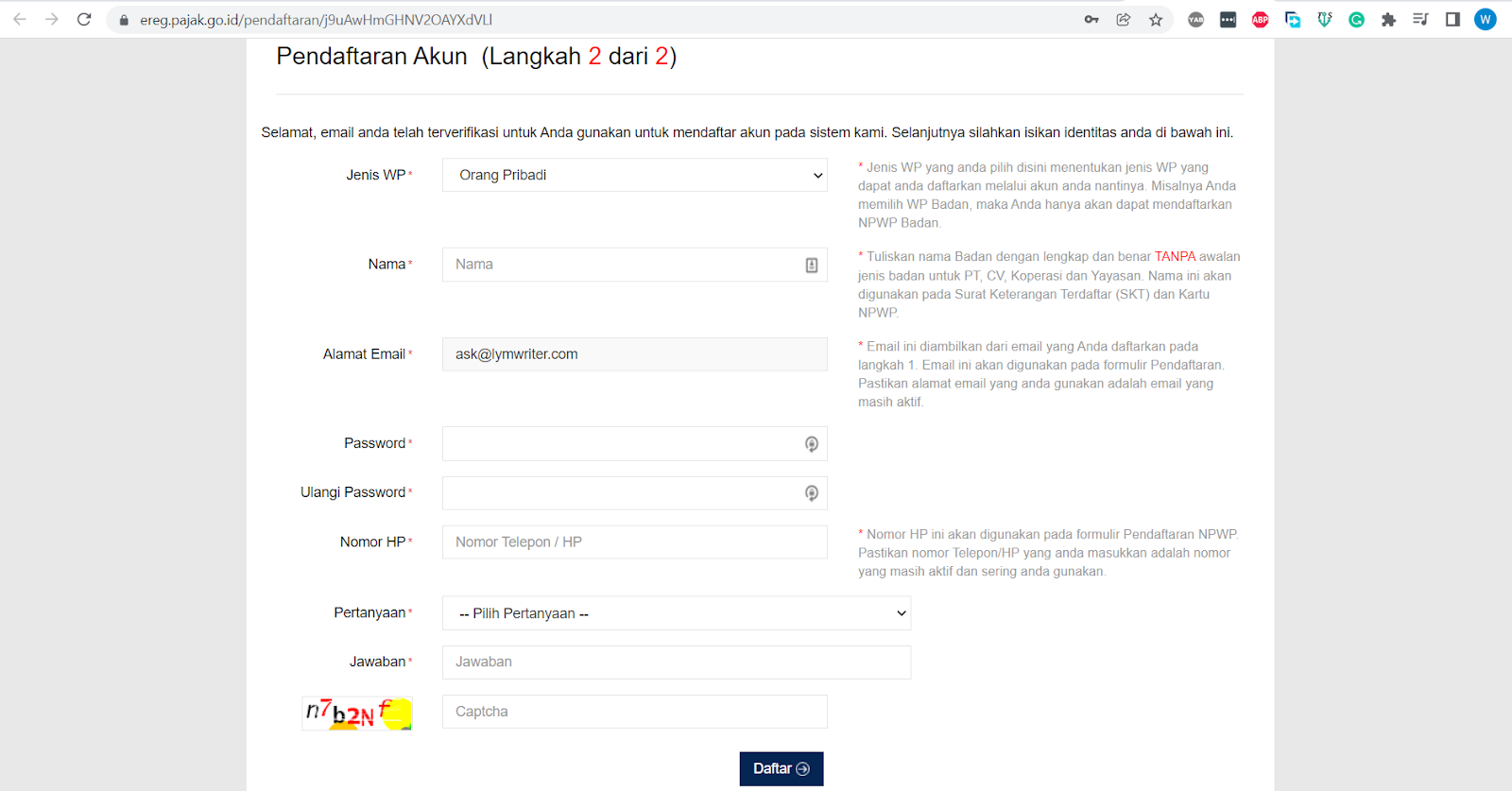Open the Adblock Plus extension
Screen dimensions: 1512x791
[1260, 19]
